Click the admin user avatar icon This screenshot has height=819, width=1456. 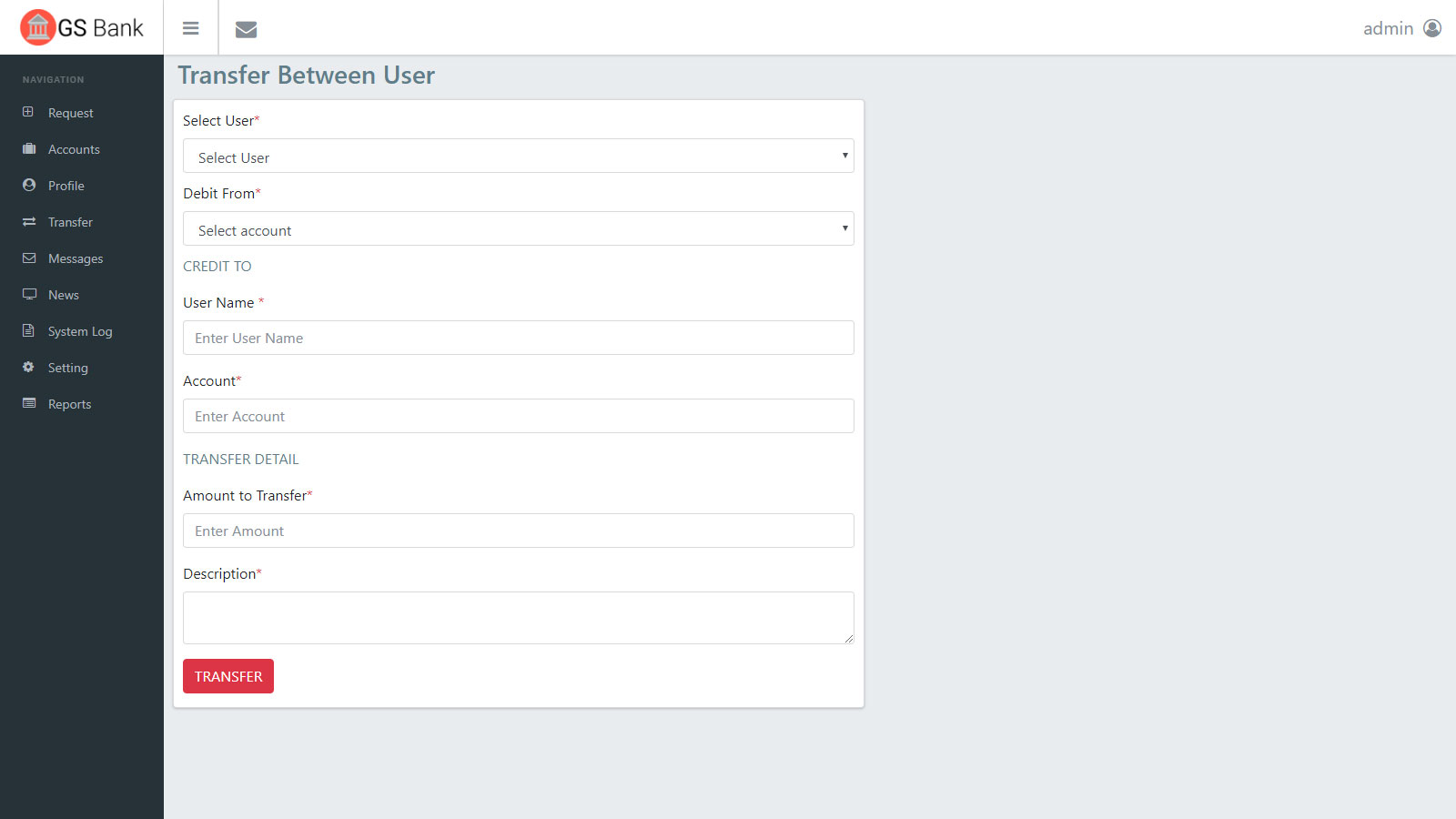pyautogui.click(x=1432, y=28)
